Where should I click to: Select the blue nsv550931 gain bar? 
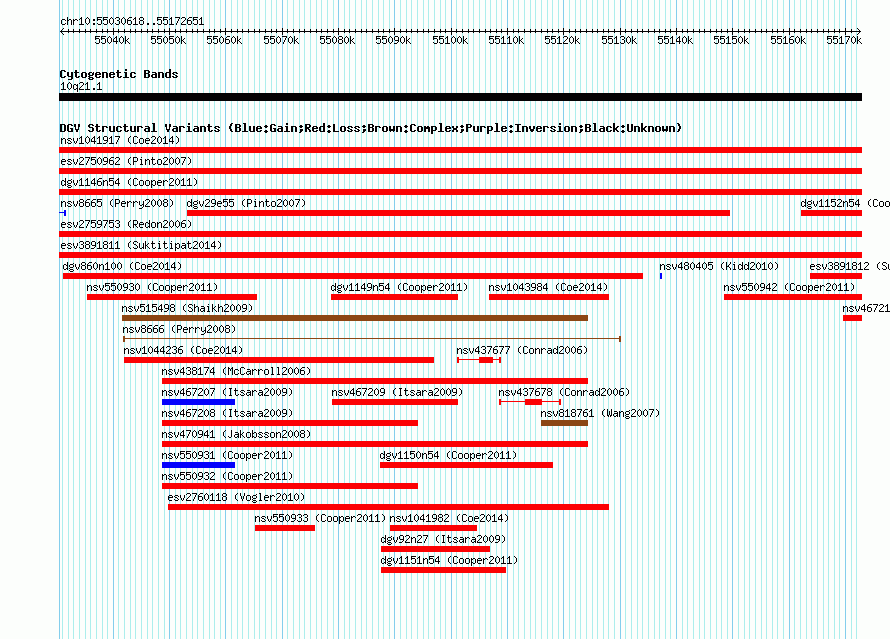click(198, 465)
